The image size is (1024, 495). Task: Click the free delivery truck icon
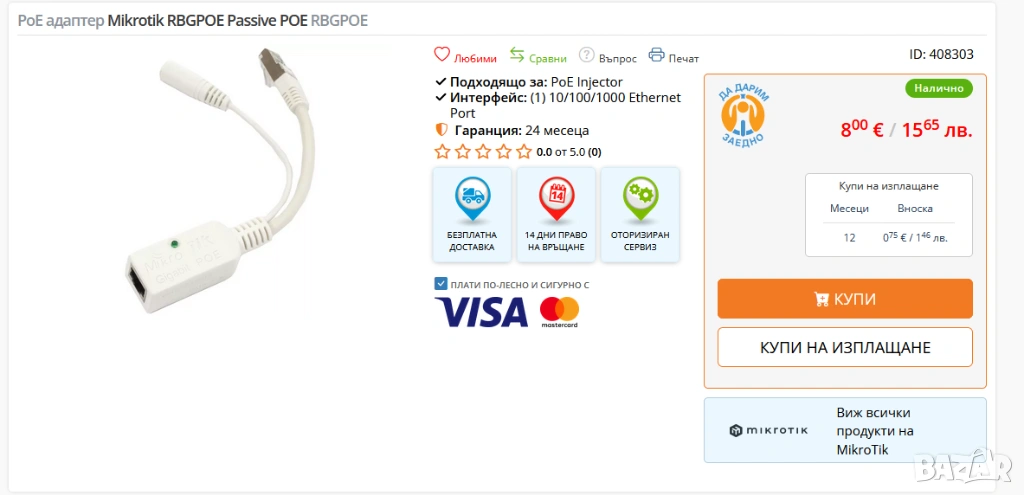472,198
